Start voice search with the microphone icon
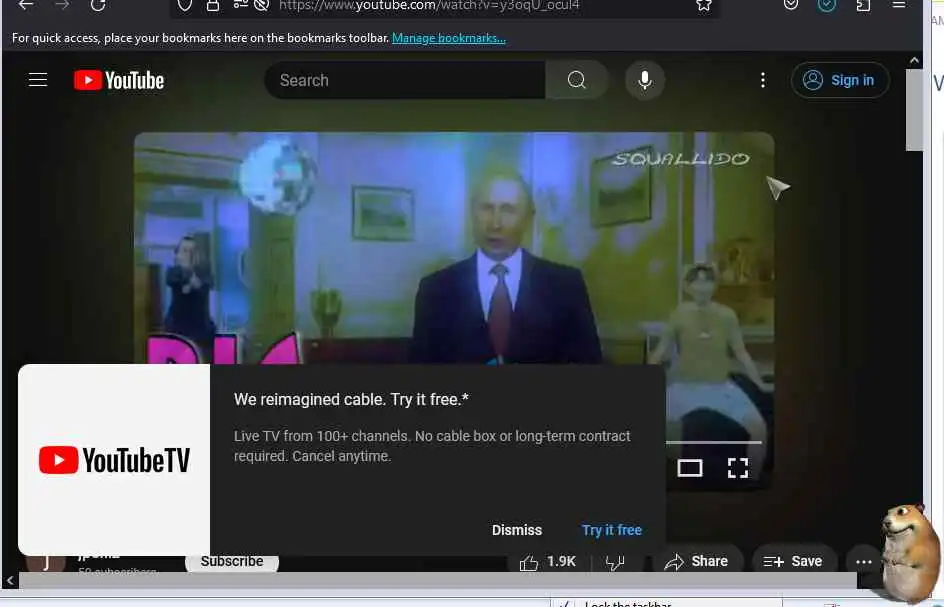 (x=645, y=80)
